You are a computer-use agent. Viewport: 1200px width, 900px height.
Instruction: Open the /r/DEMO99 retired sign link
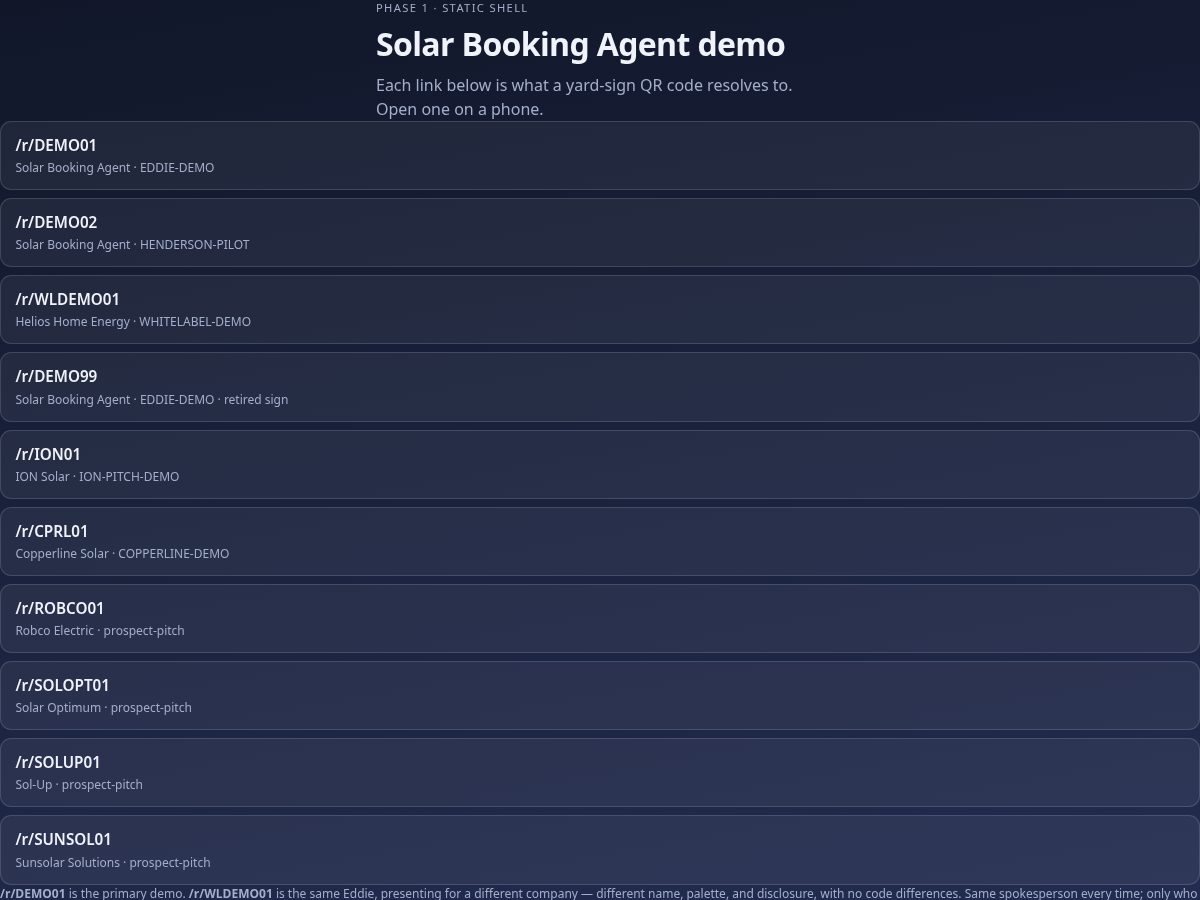(600, 386)
